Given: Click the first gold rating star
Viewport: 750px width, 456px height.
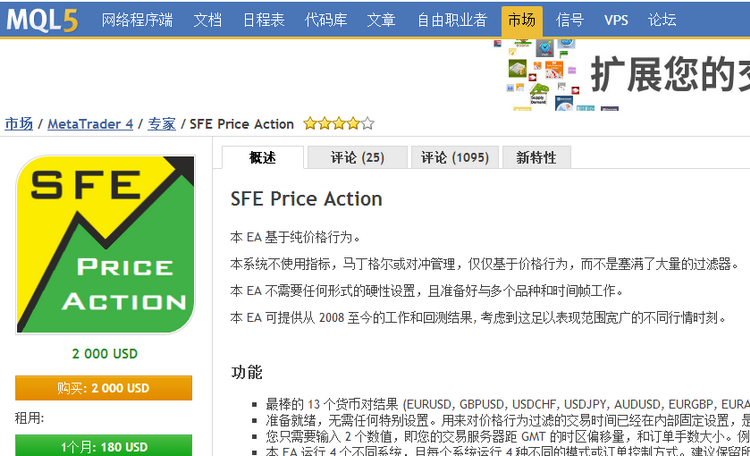Looking at the screenshot, I should [310, 124].
